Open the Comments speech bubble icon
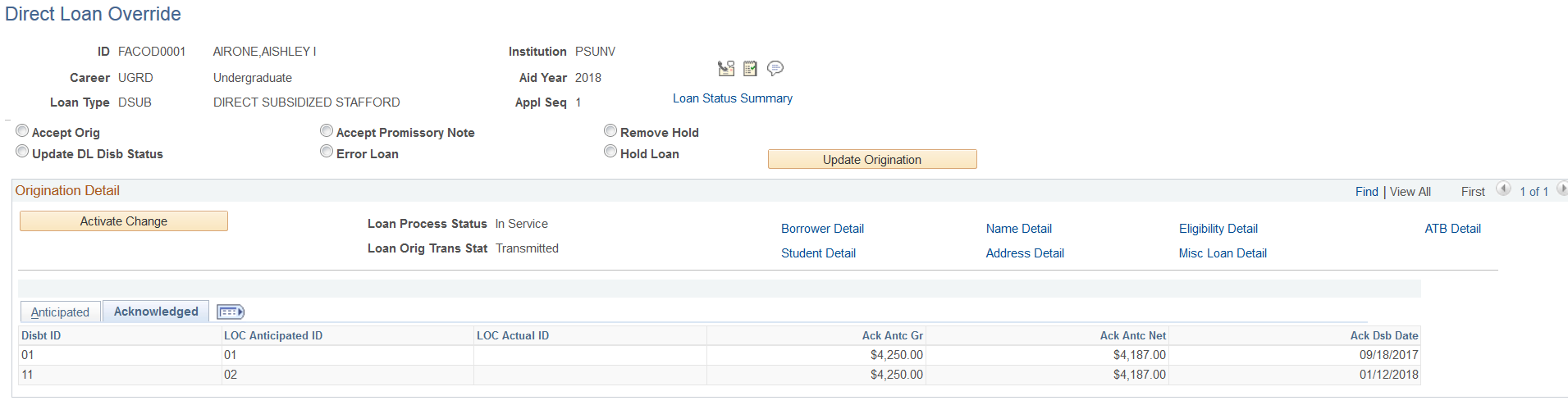Screen dimensions: 1568x405 click(x=775, y=68)
